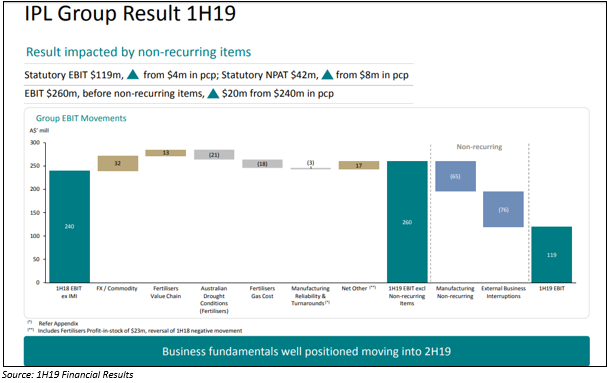
Task: Click the Fertilisers Value Chain bar showing 13
Action: coord(166,153)
